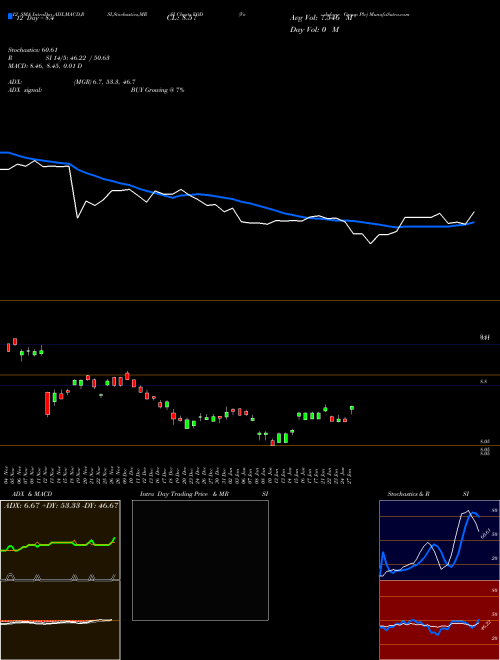Click the 69.61 label in Stochastics chart
Image resolution: width=500 pixels, height=660 pixels.
point(484,533)
